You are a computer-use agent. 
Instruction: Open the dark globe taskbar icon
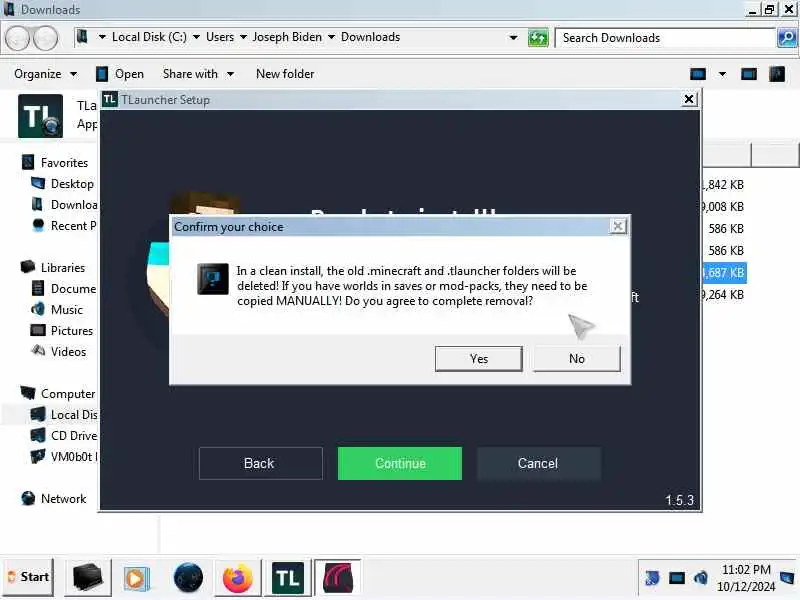click(x=188, y=578)
